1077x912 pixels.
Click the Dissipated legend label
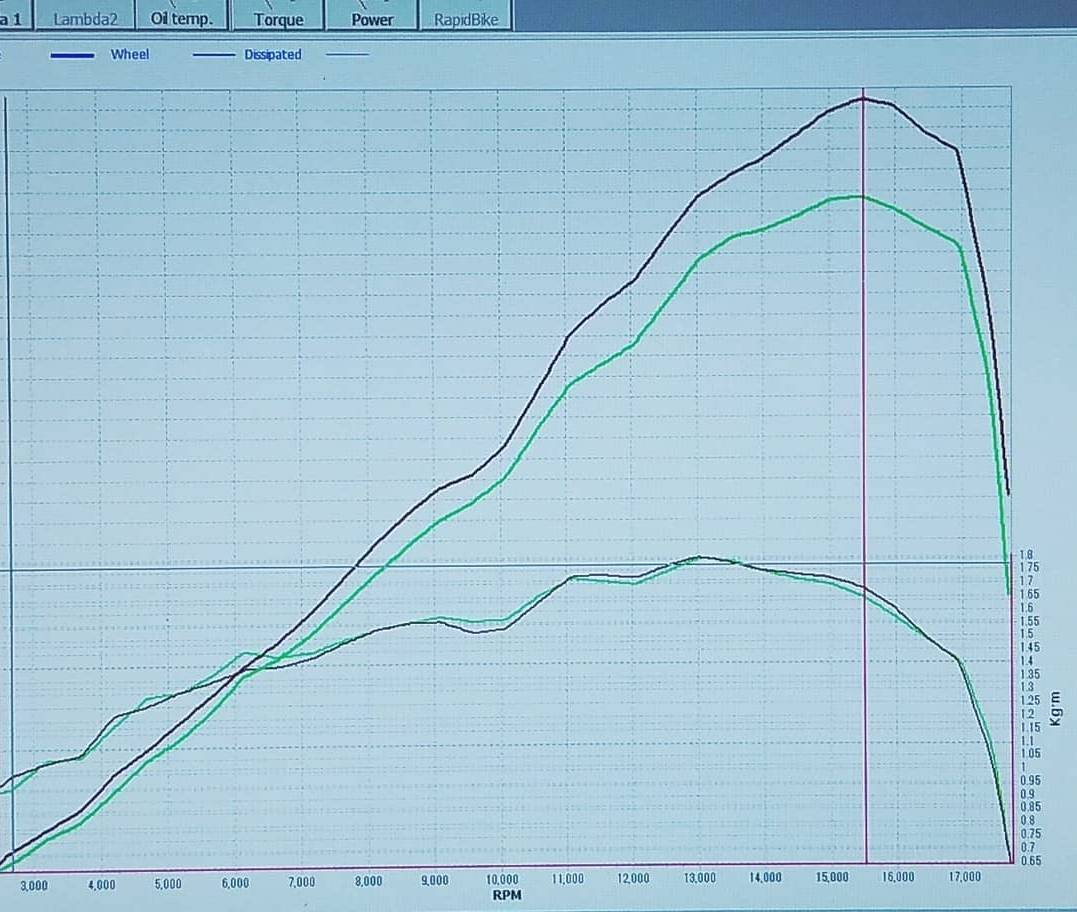pos(272,55)
